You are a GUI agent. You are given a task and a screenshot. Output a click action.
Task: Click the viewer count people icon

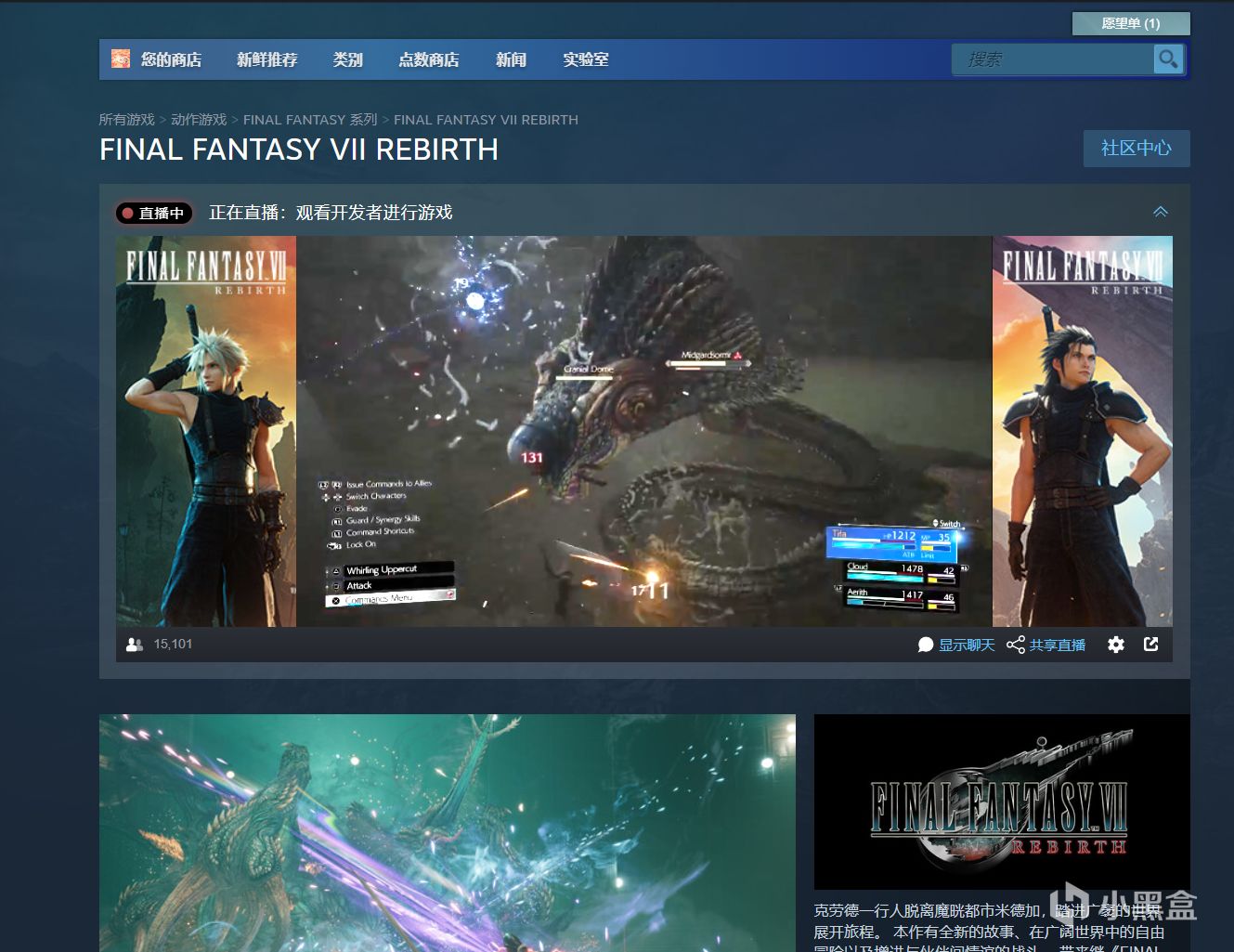(135, 645)
